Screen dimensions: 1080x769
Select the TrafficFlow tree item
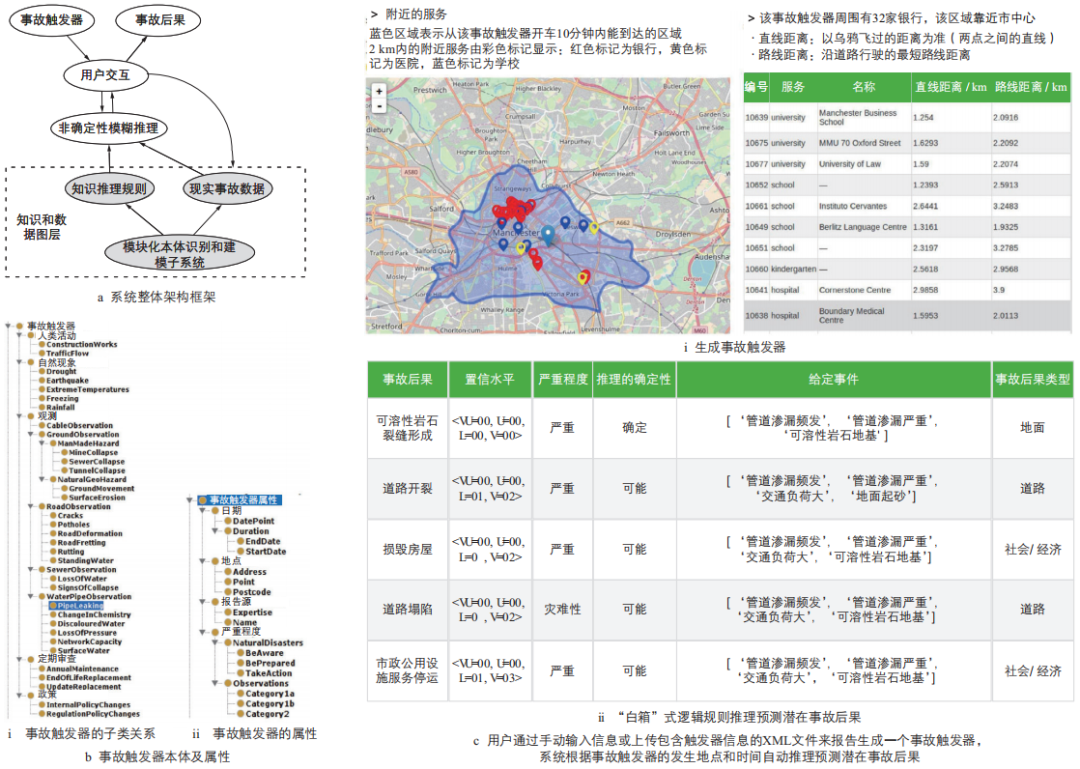pyautogui.click(x=68, y=353)
